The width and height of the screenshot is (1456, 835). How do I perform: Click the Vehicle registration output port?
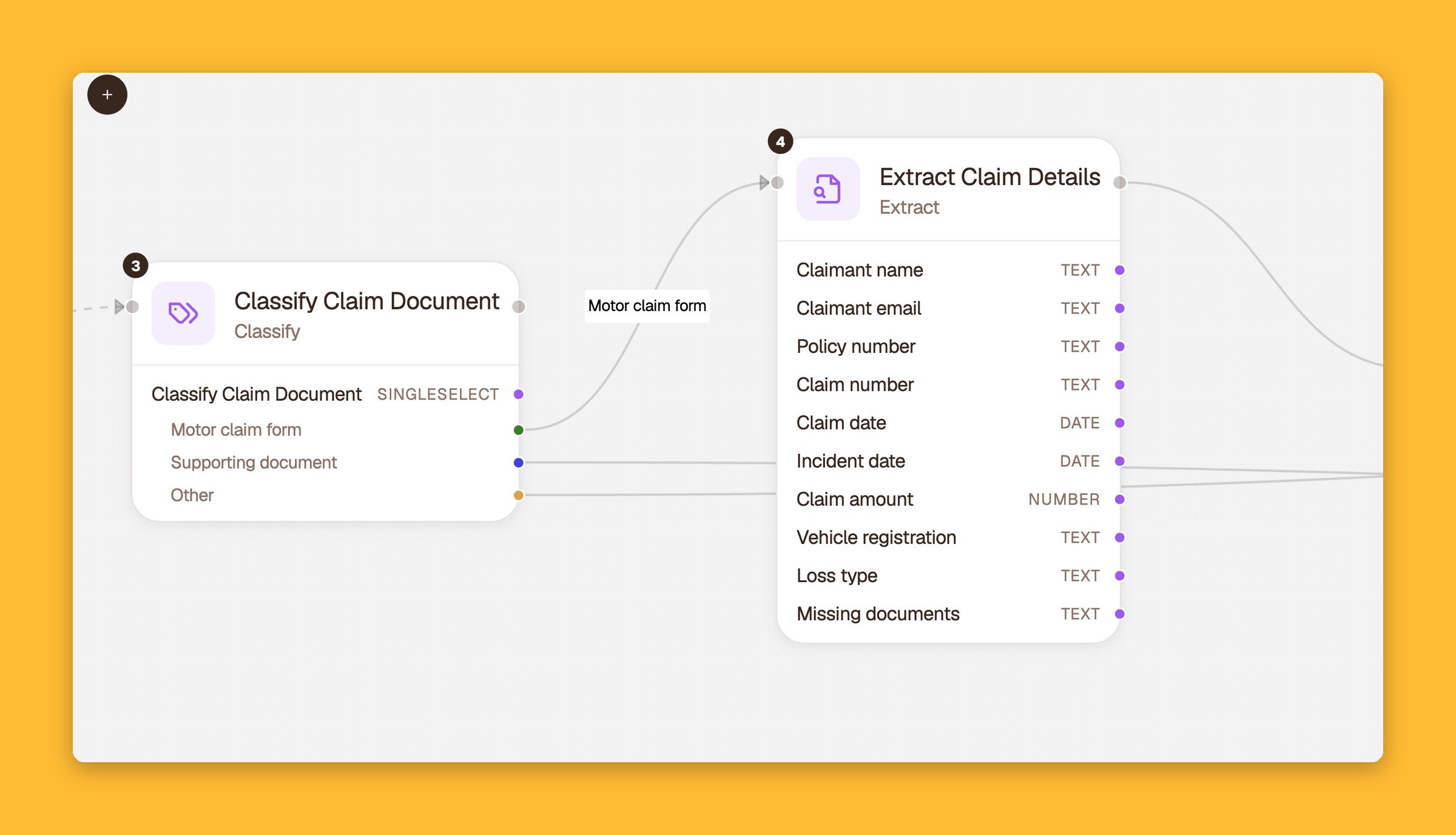1120,537
